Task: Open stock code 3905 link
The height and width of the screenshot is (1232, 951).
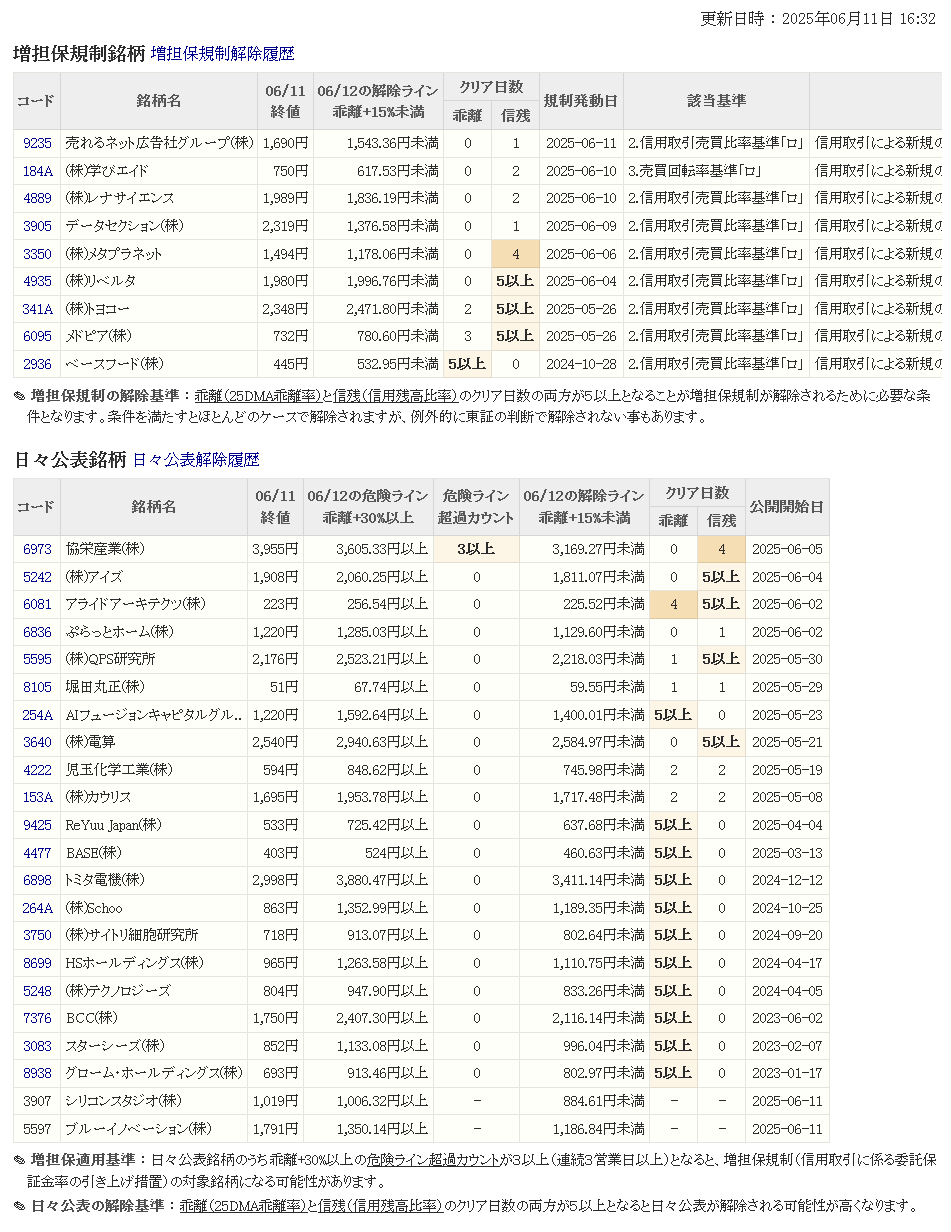Action: (x=37, y=226)
